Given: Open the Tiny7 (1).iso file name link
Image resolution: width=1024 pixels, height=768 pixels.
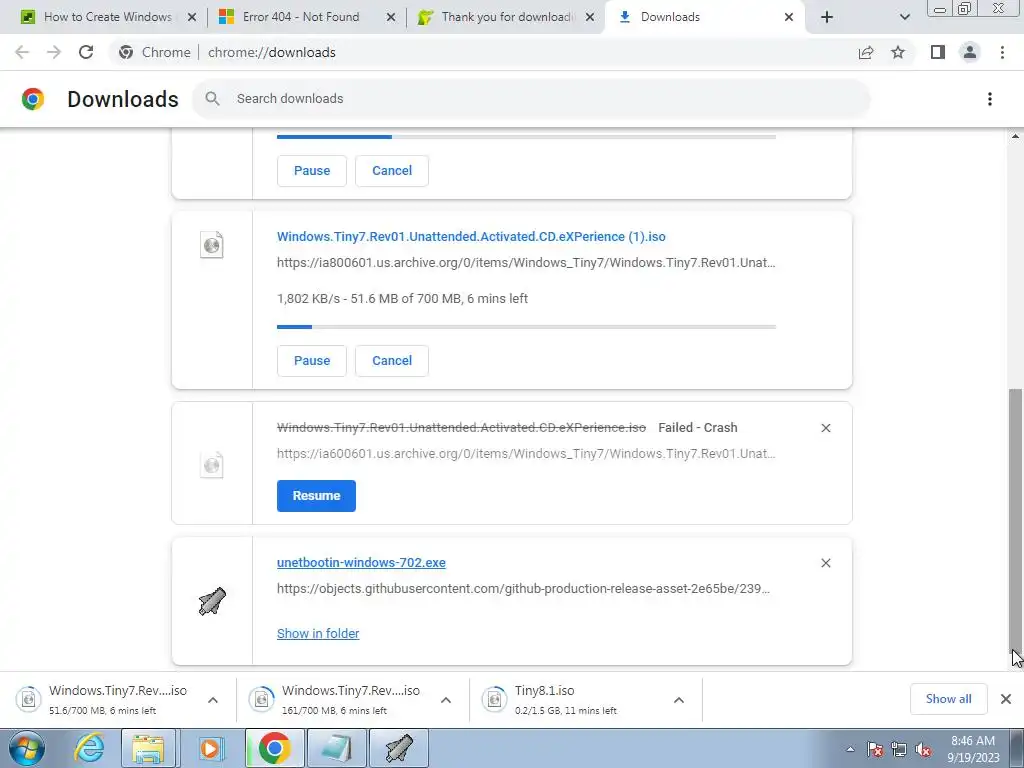Looking at the screenshot, I should pos(471,236).
